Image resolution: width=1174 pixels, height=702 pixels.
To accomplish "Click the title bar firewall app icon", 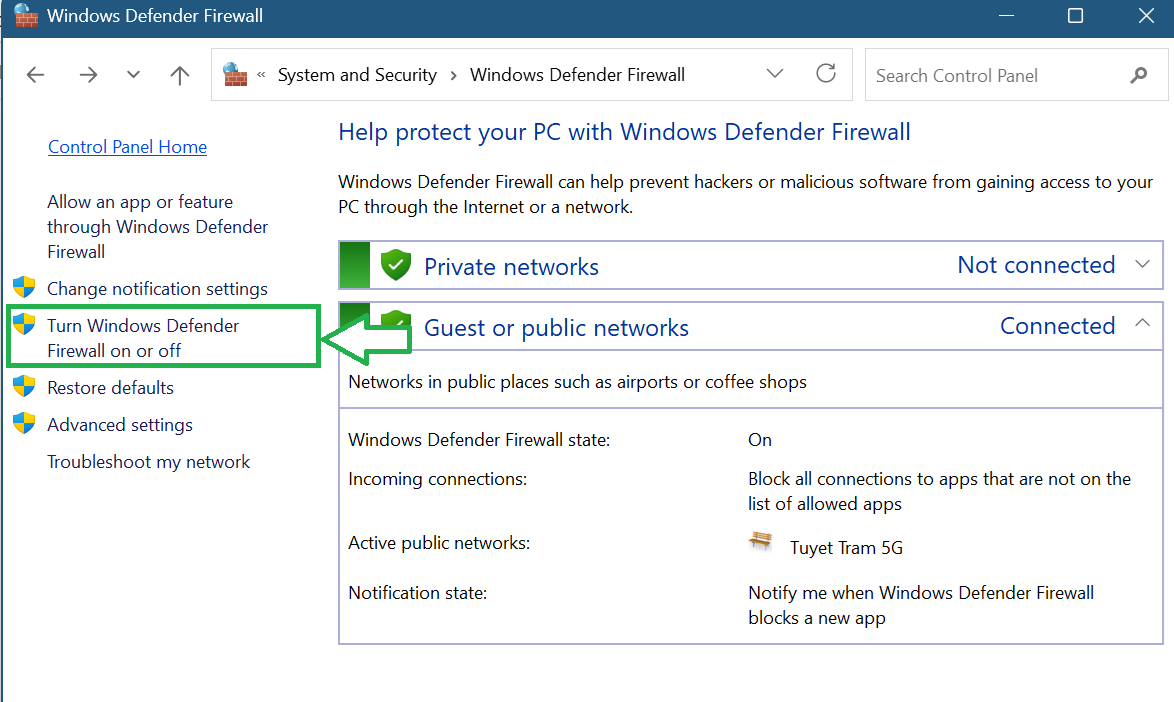I will pyautogui.click(x=26, y=15).
